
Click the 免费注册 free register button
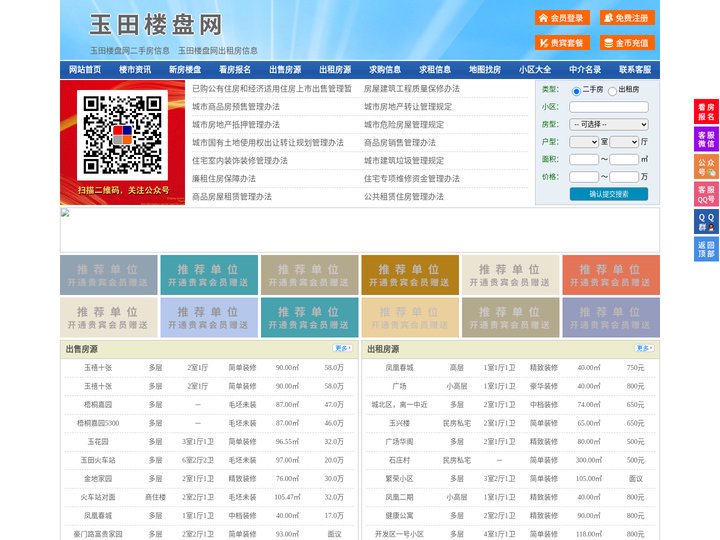click(x=627, y=18)
